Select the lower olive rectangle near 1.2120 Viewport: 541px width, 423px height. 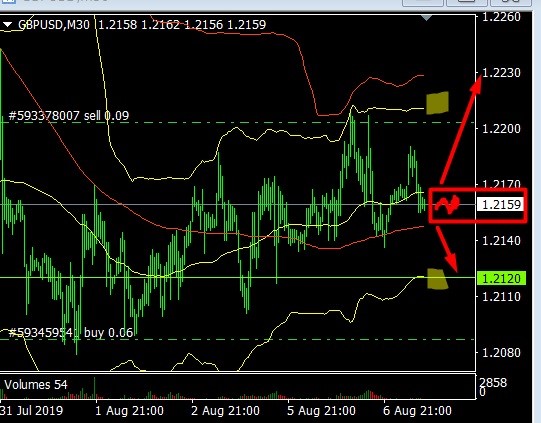(437, 279)
